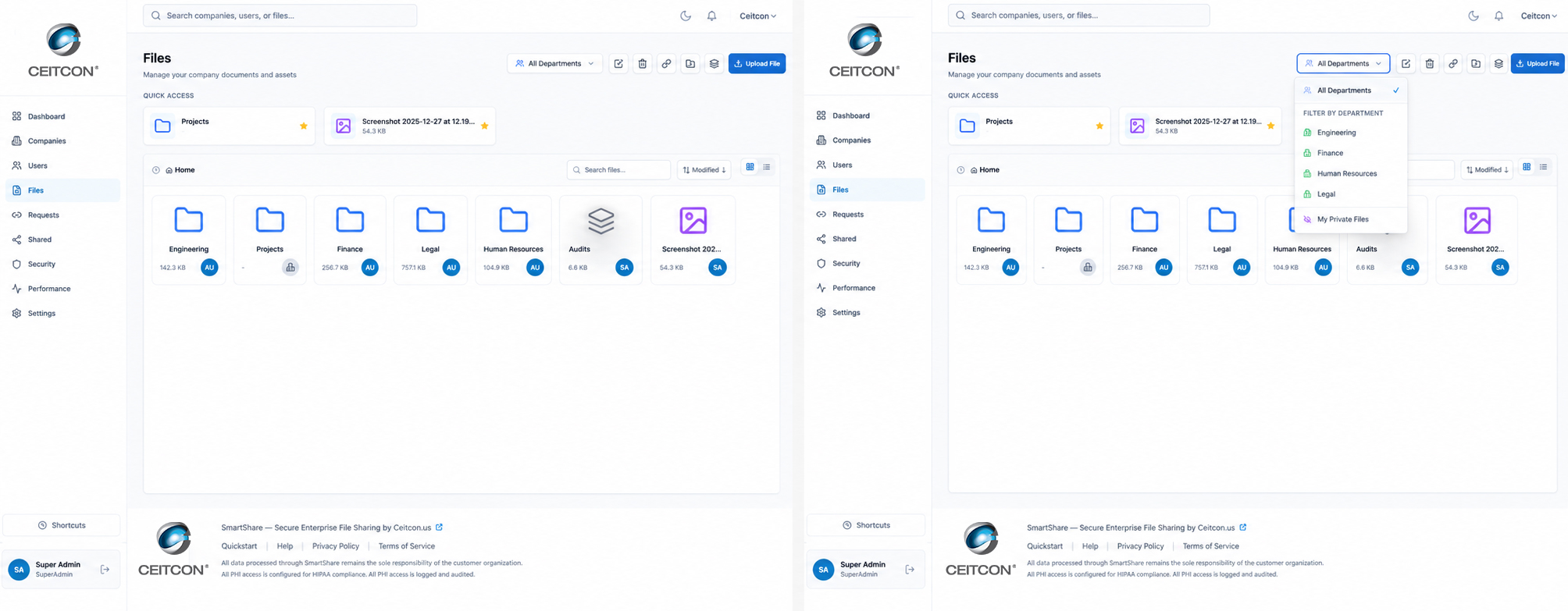This screenshot has width=1568, height=611.
Task: Open Modified sort dropdown in window with closed dropdown
Action: pyautogui.click(x=704, y=170)
